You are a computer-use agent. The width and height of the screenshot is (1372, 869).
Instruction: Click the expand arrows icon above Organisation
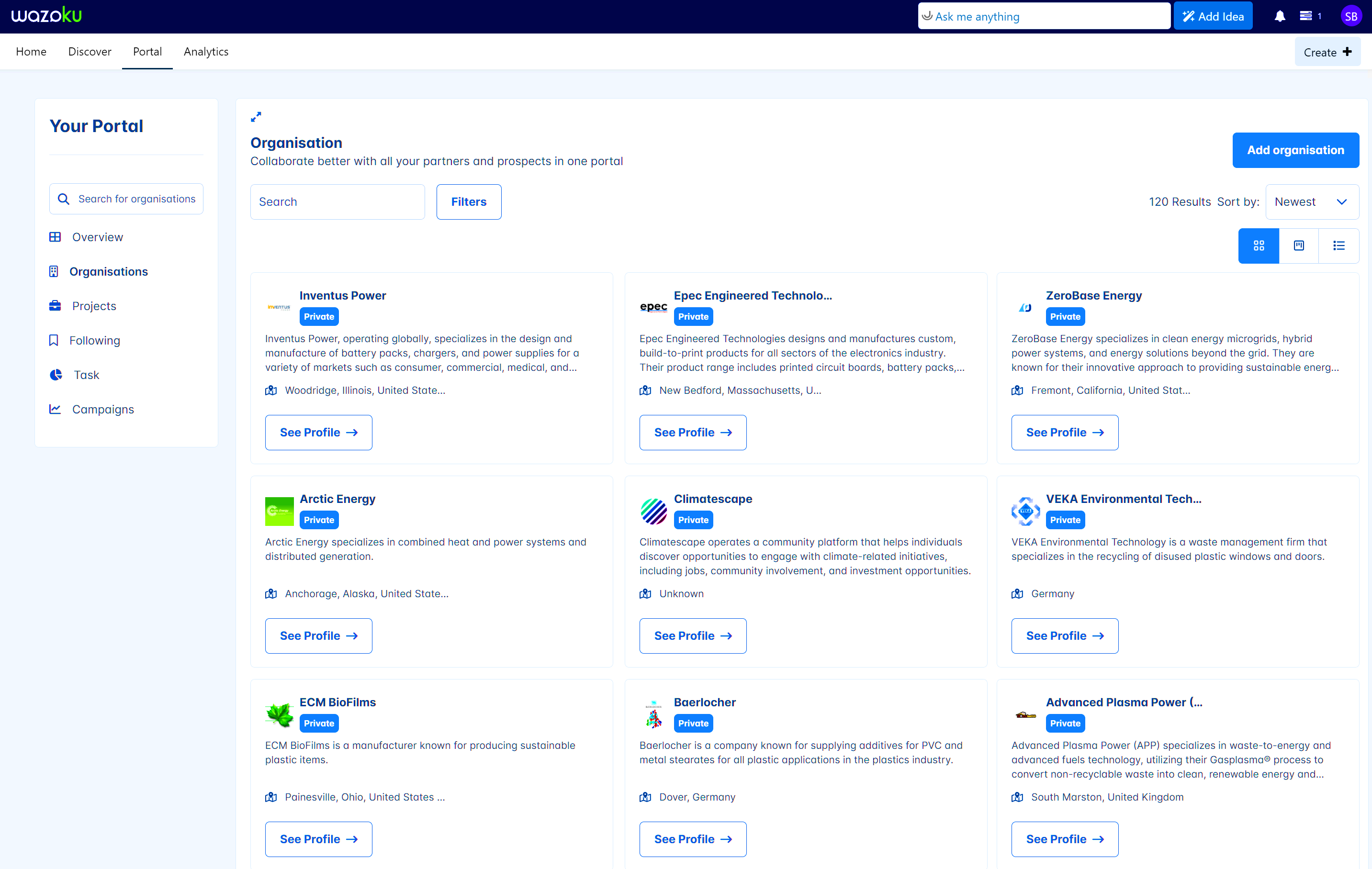(x=256, y=117)
